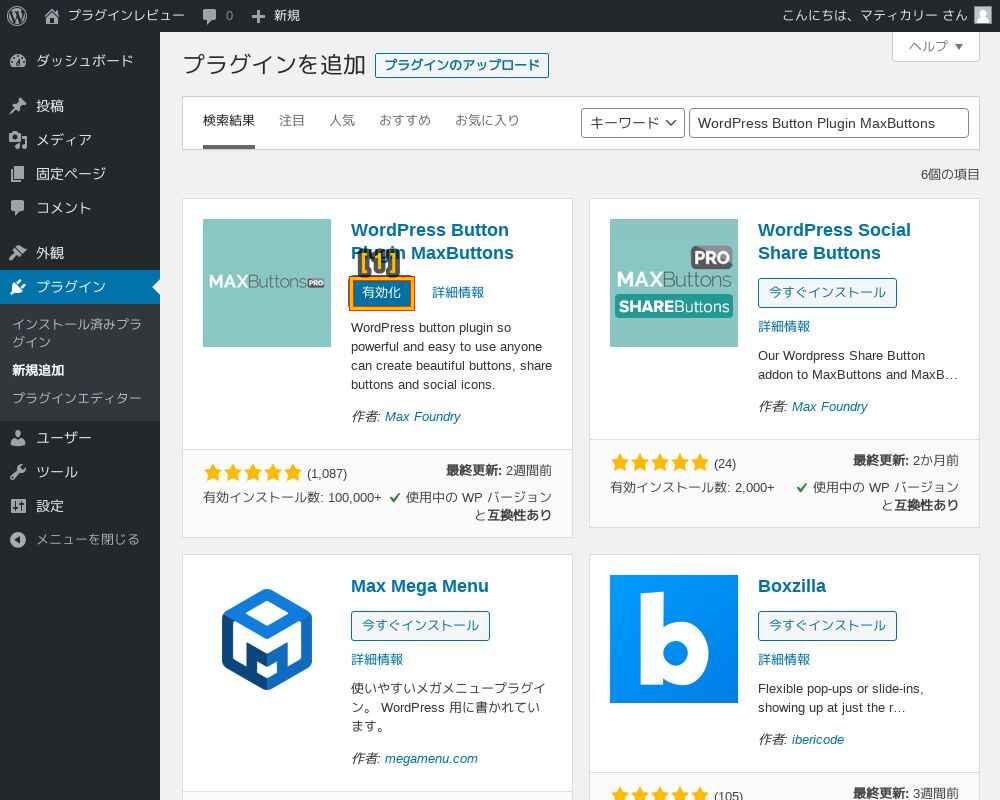This screenshot has height=800, width=1000.
Task: Open メディア media icon in sidebar
Action: [x=18, y=140]
